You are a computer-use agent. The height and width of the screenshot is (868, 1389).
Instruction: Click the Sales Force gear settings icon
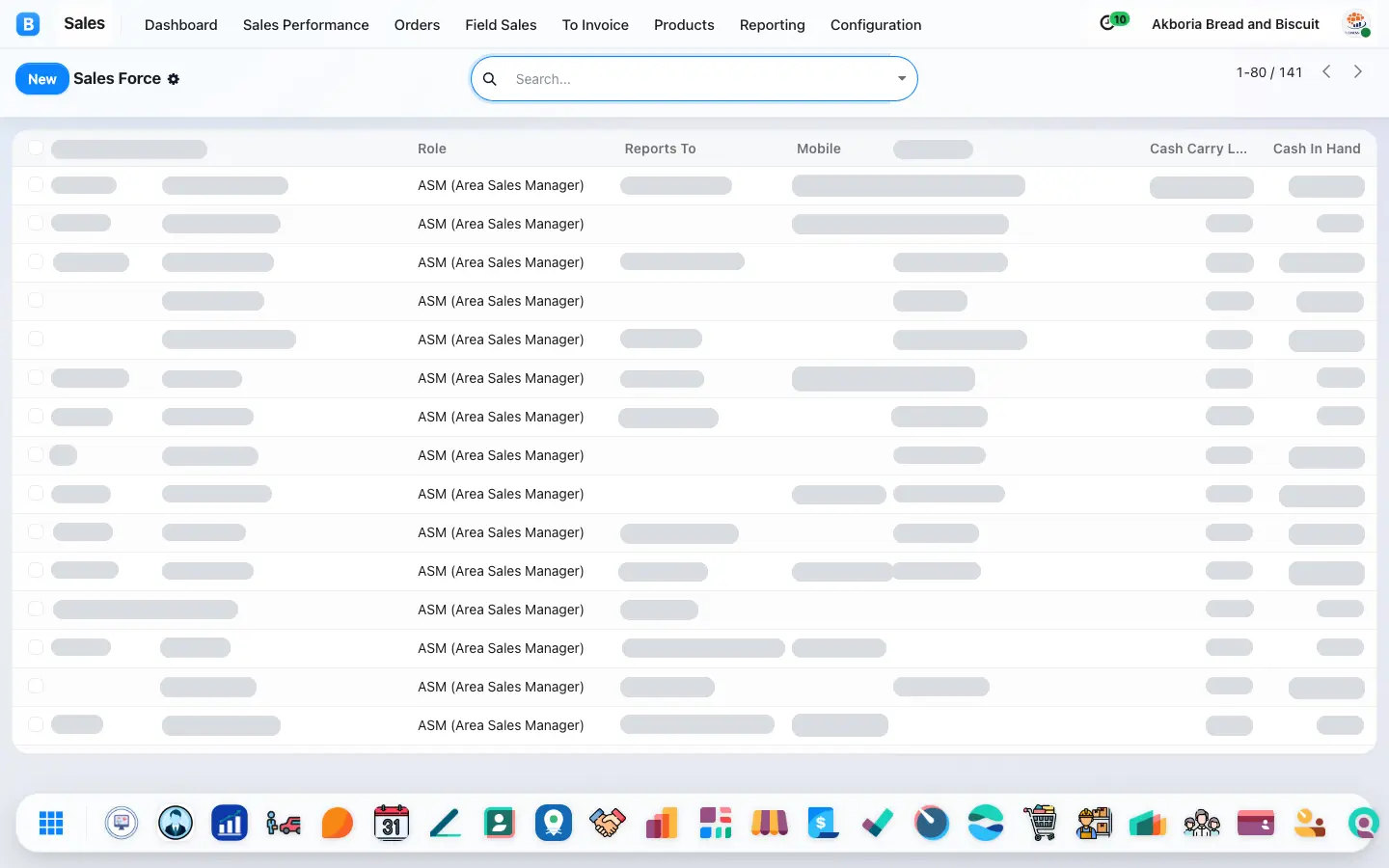click(x=174, y=79)
